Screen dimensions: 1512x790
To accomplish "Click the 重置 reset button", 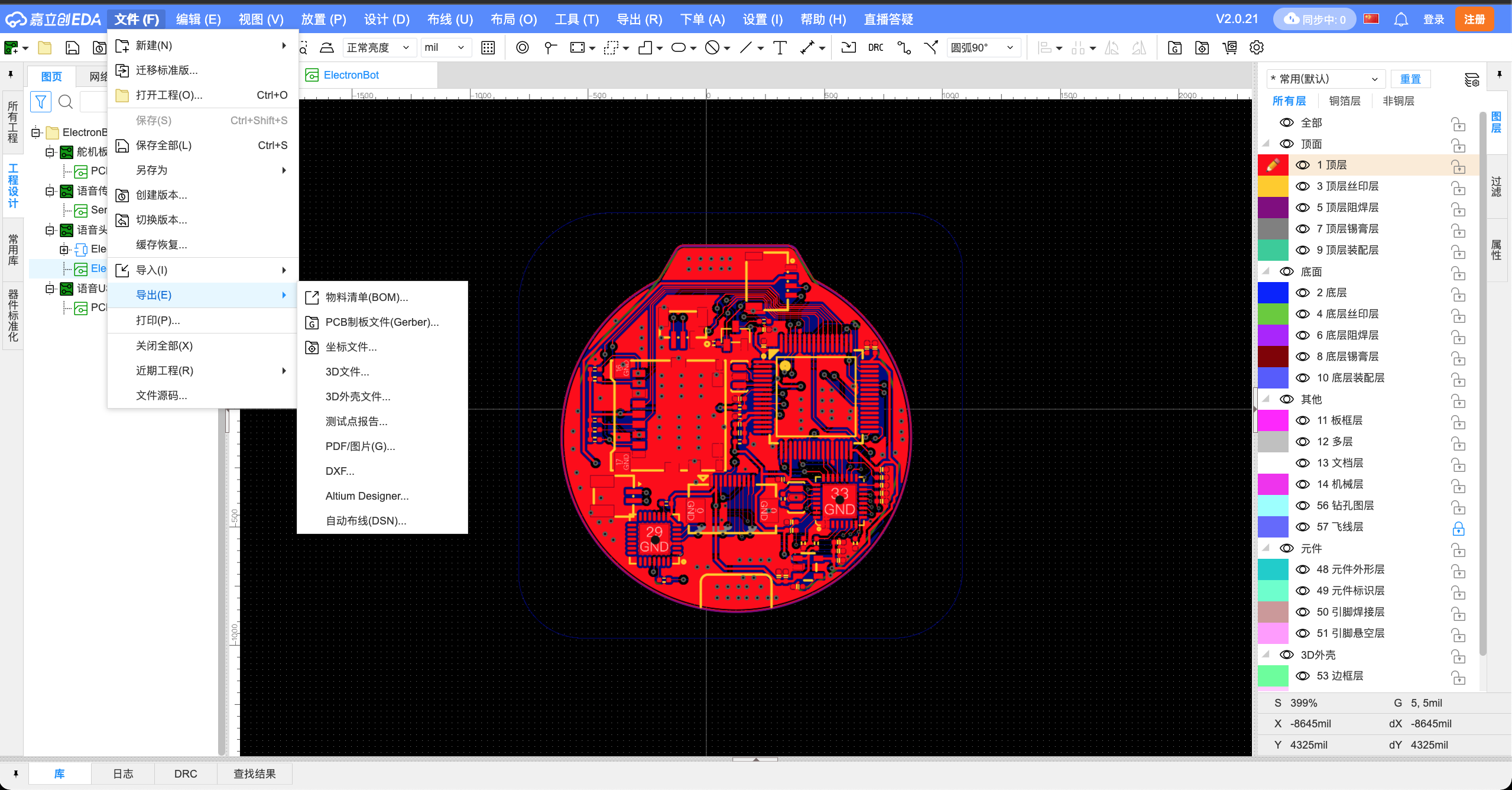I will (x=1410, y=79).
